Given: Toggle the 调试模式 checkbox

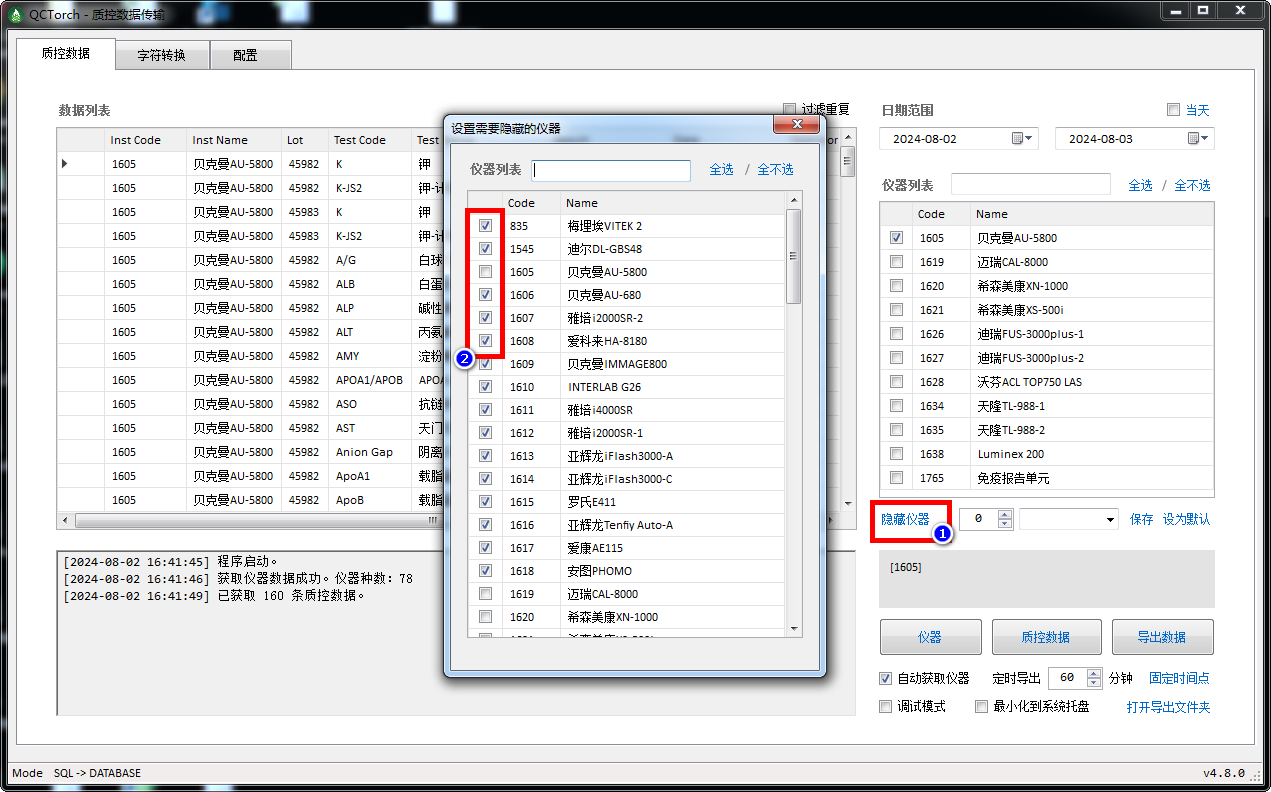Looking at the screenshot, I should point(885,707).
